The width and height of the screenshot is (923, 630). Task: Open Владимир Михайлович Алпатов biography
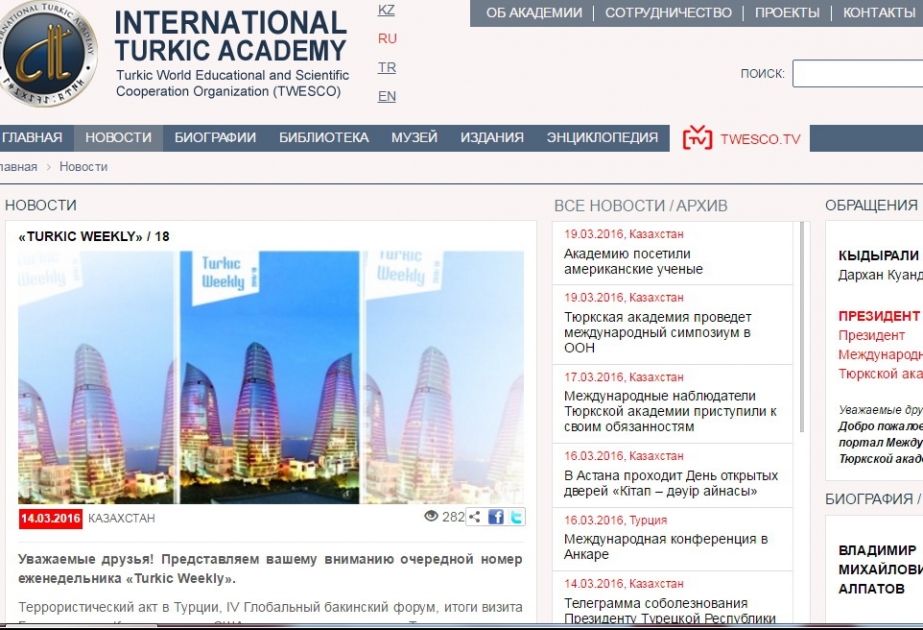tap(880, 569)
